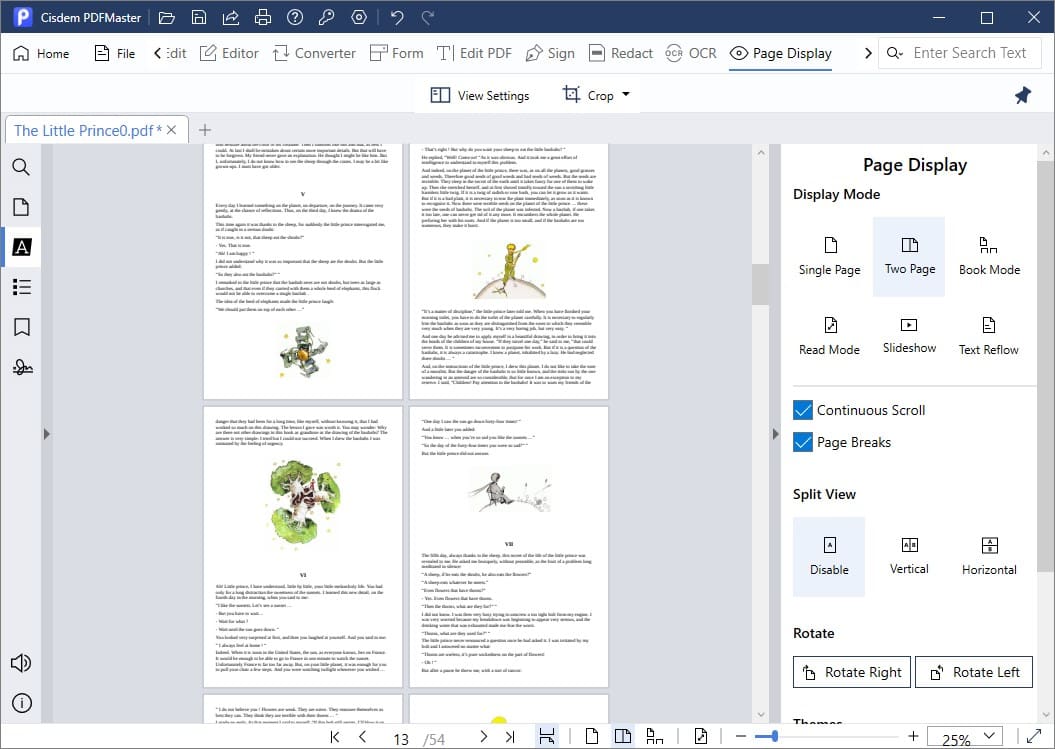Click the save disk icon
Viewport: 1055px width, 749px height.
click(198, 17)
